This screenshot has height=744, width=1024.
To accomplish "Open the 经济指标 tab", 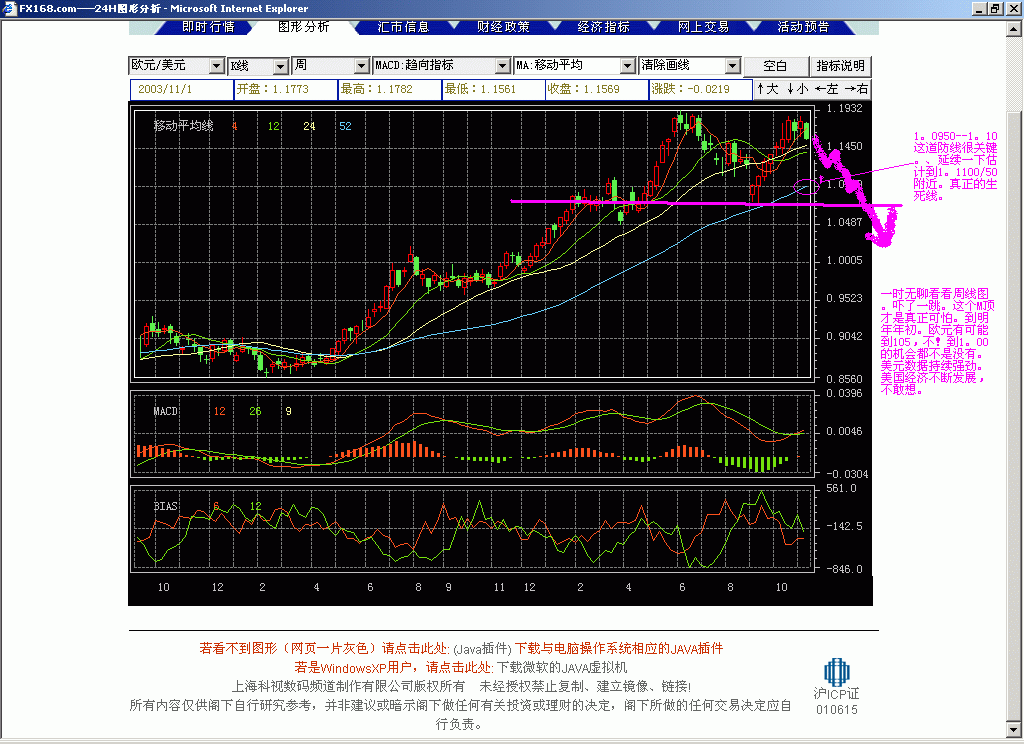I will [x=603, y=27].
